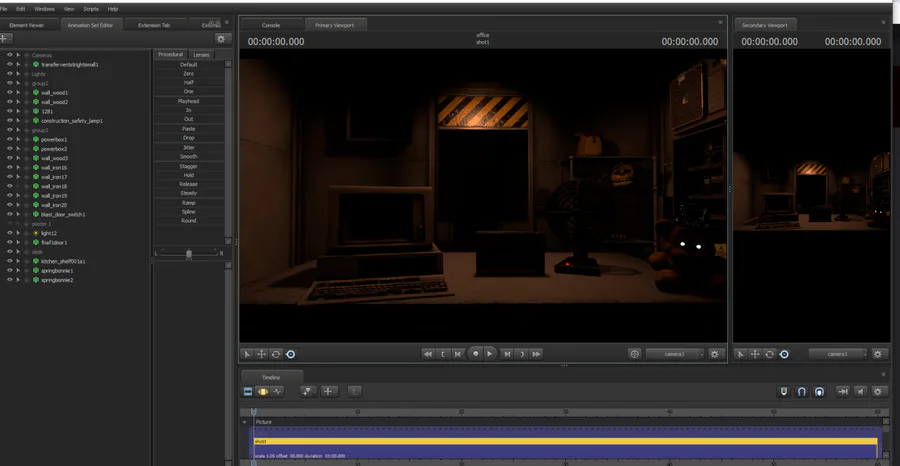Image resolution: width=900 pixels, height=466 pixels.
Task: Expand the desk group node
Action: click(26, 252)
